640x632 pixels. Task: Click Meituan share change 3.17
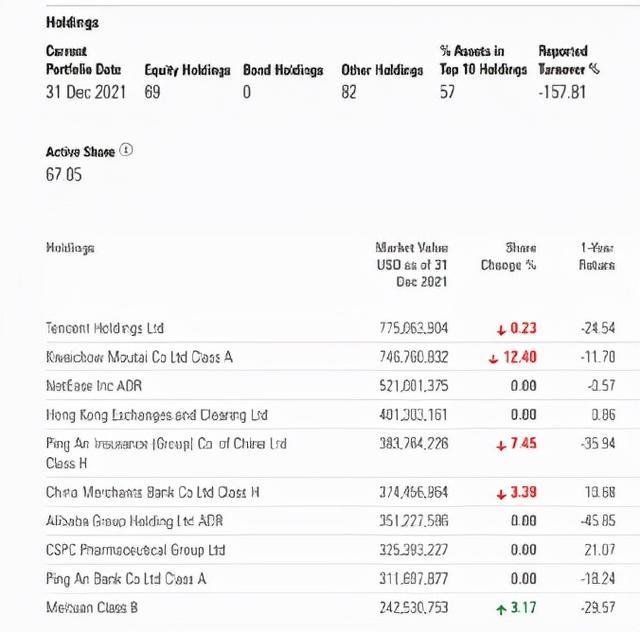523,608
